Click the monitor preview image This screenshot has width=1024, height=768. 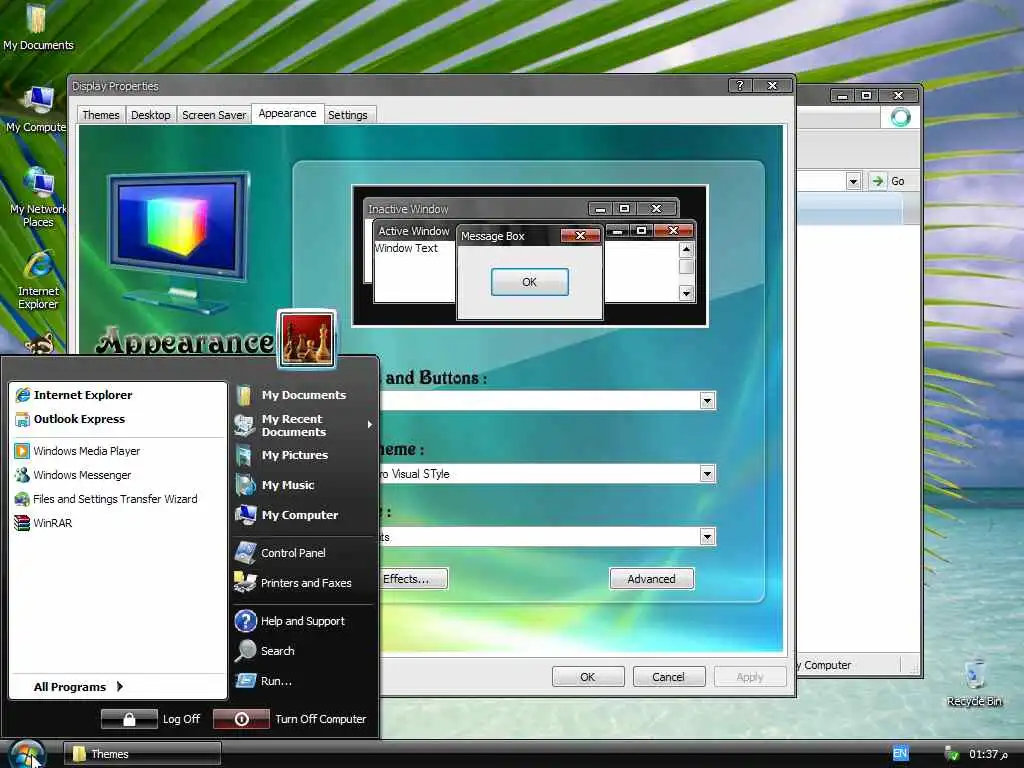tap(178, 240)
